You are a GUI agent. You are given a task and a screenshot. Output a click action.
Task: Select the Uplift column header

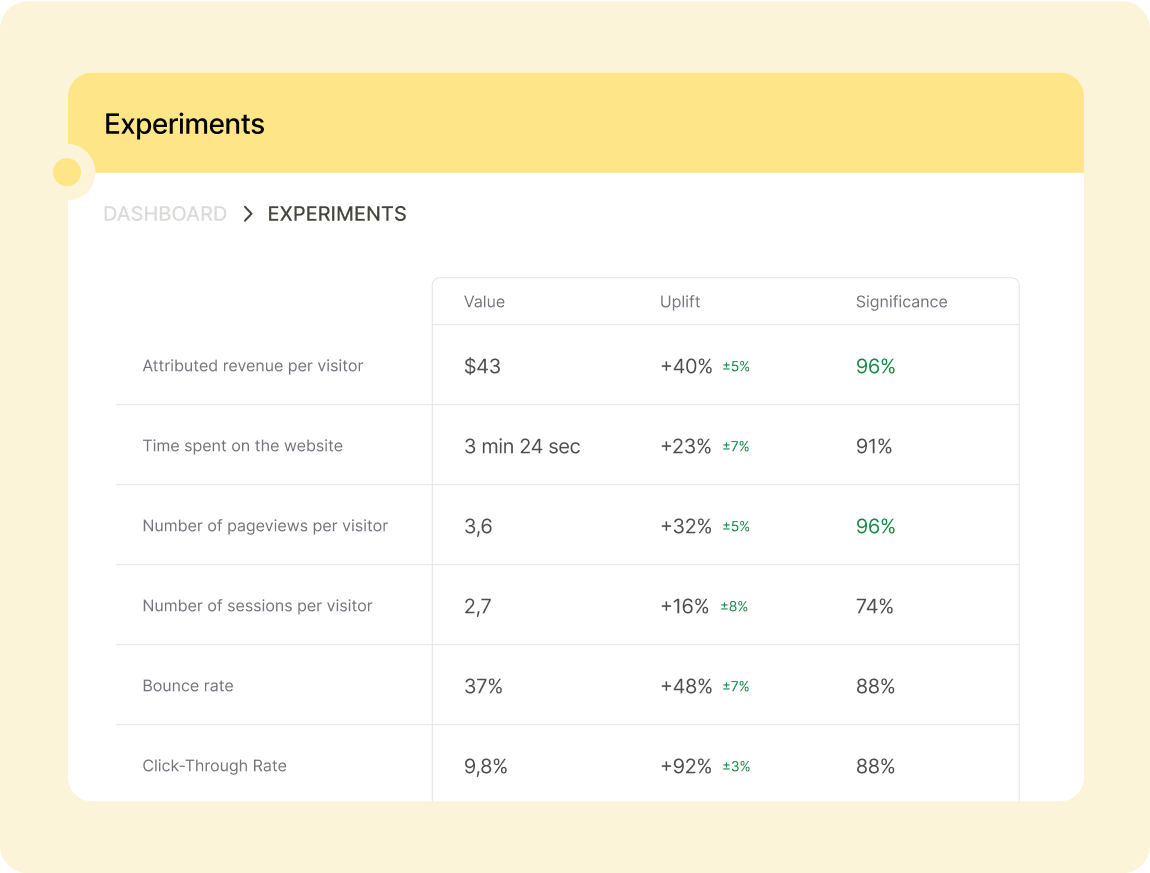[x=680, y=302]
